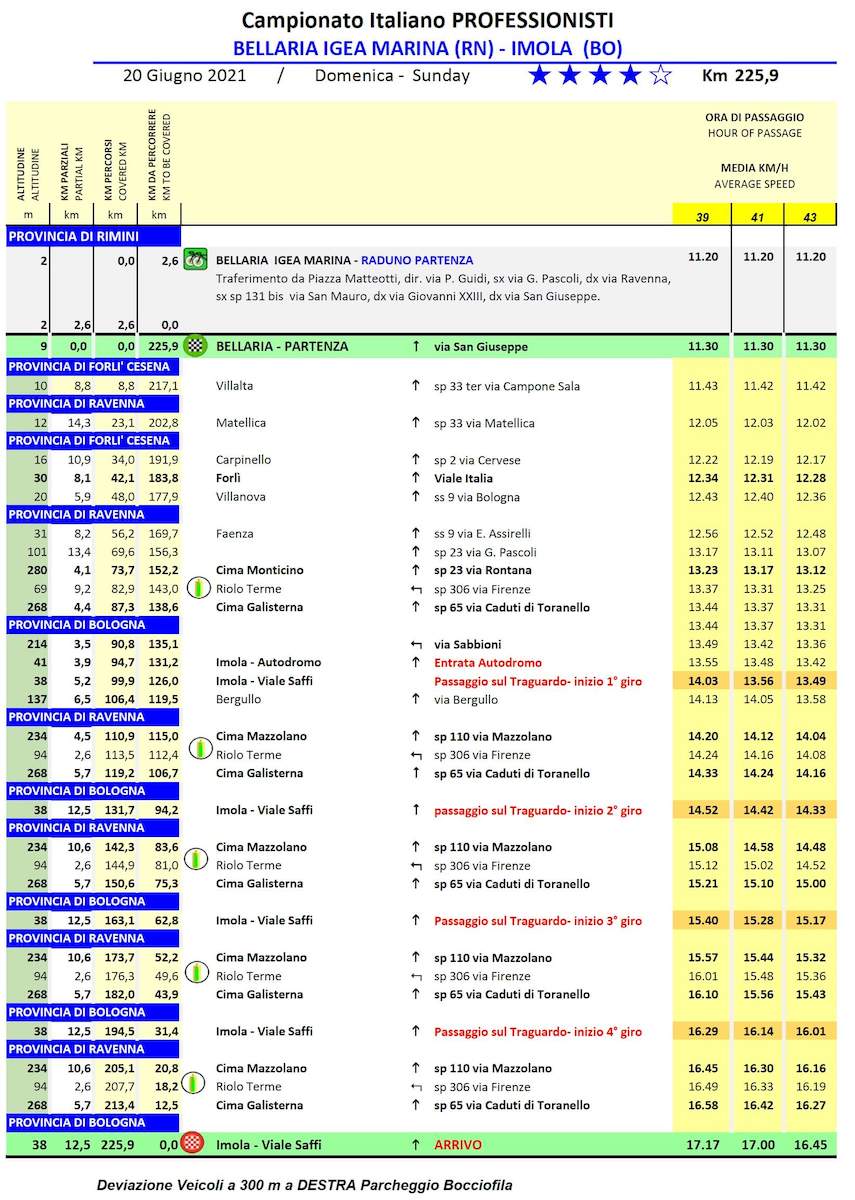Viewport: 855px width, 1200px height.
Task: Click the left-turn arrow beside via Sabbioni
Action: 415,645
